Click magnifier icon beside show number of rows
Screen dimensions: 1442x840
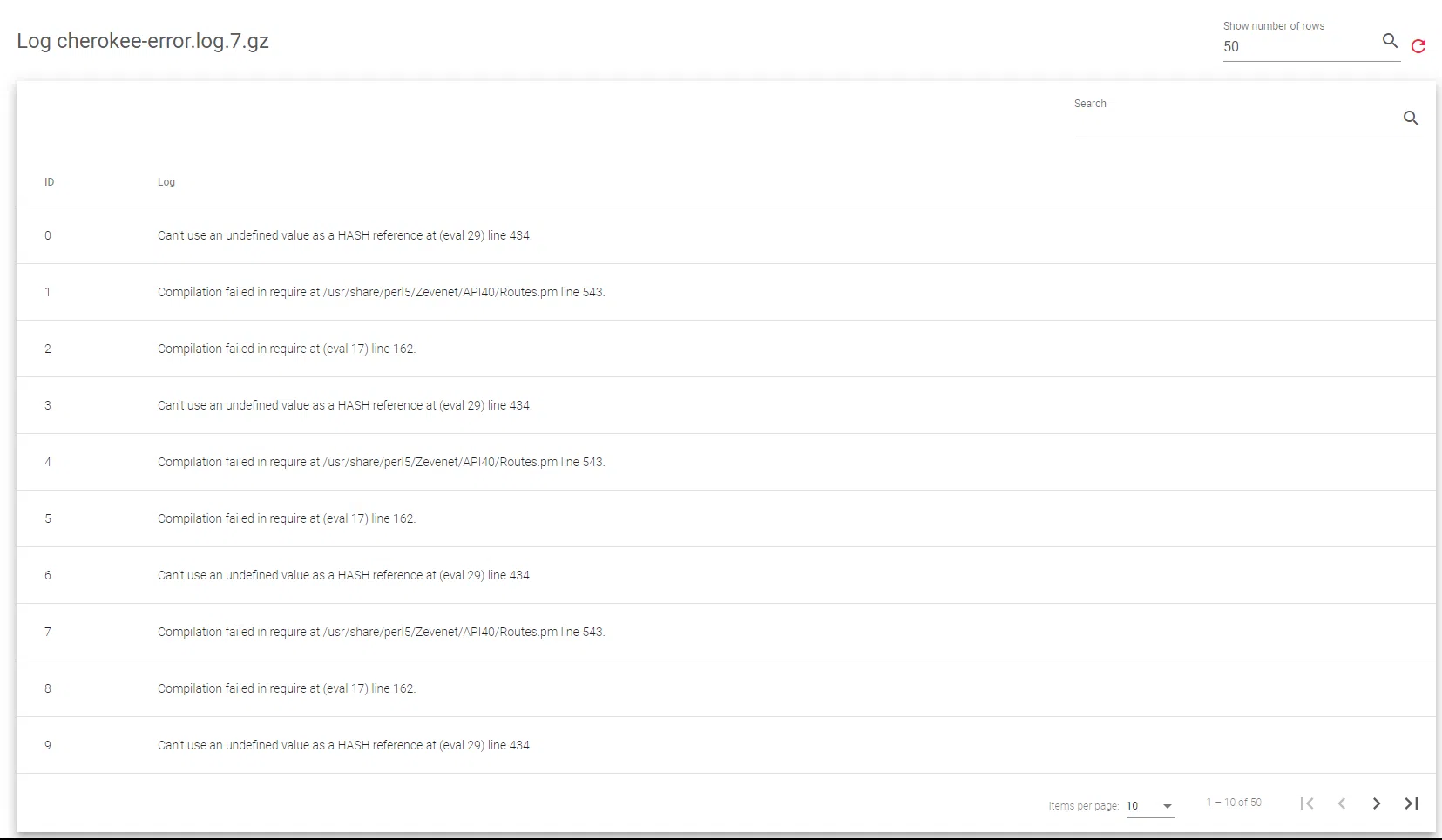pyautogui.click(x=1390, y=41)
